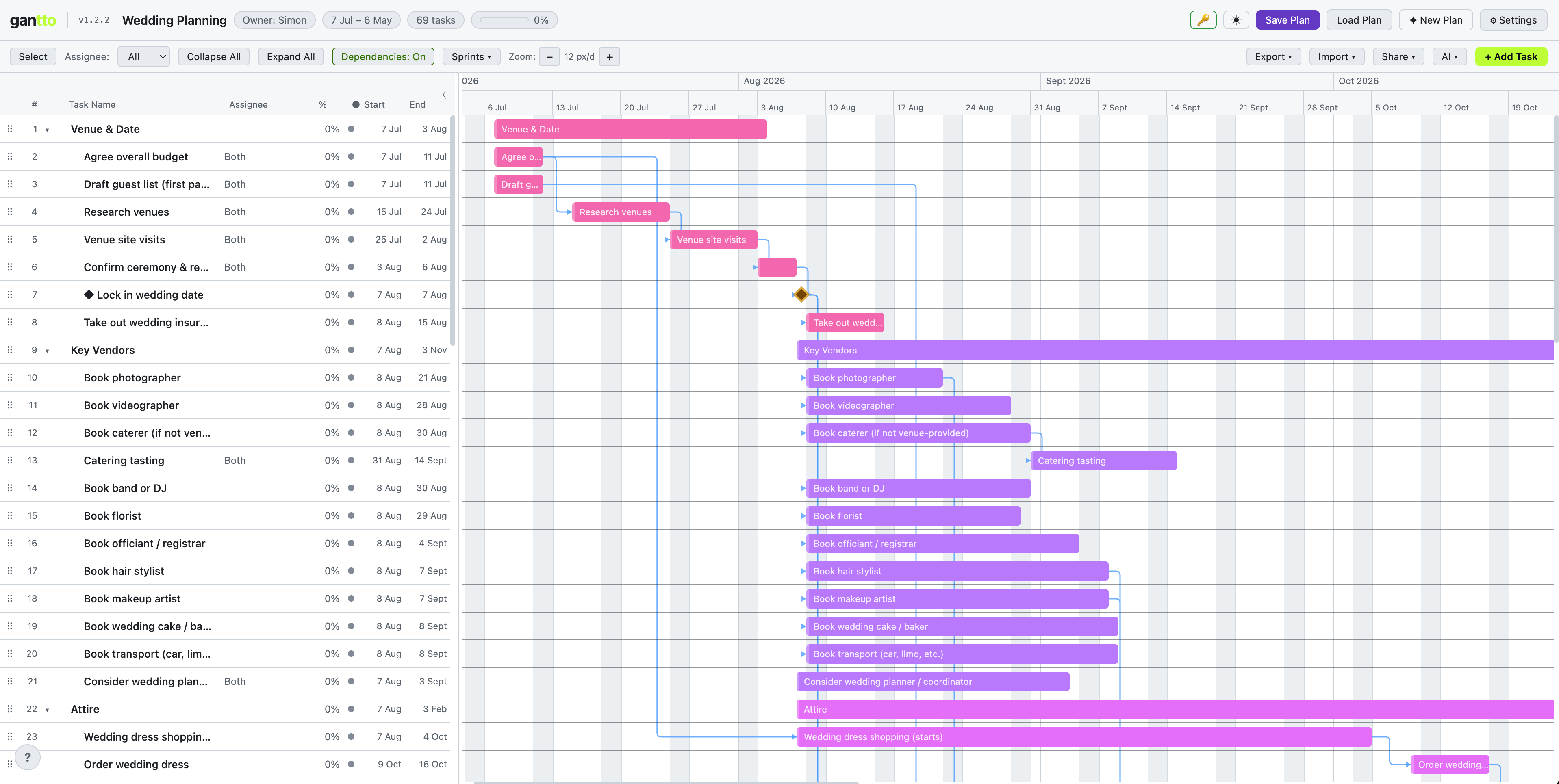
Task: Collapse the task list panel chevron
Action: (x=444, y=95)
